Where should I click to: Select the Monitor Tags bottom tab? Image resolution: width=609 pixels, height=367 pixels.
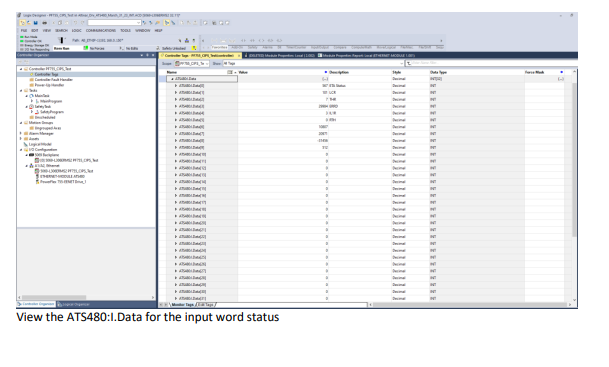pyautogui.click(x=182, y=305)
